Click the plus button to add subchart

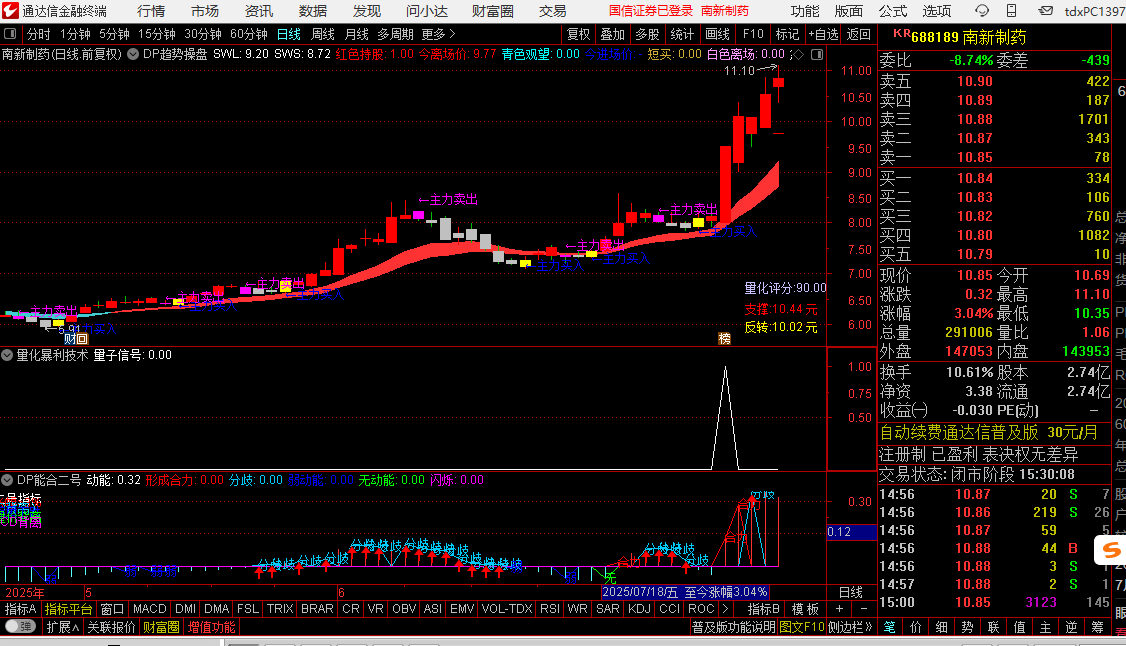click(x=839, y=609)
